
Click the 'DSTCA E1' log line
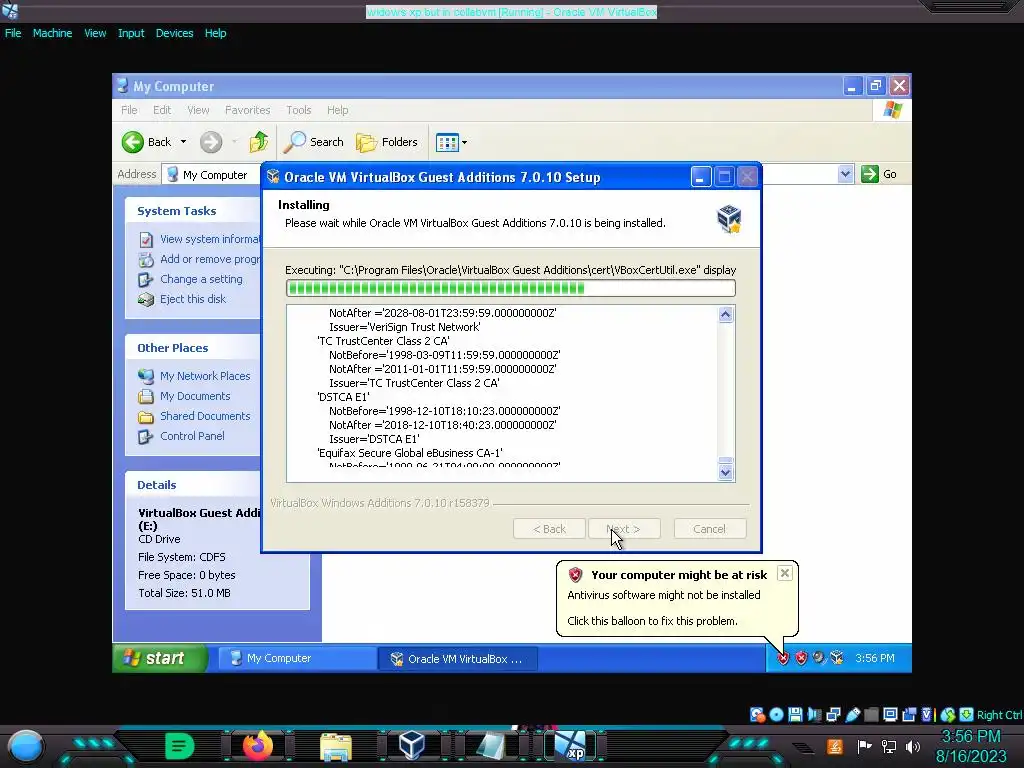point(344,397)
